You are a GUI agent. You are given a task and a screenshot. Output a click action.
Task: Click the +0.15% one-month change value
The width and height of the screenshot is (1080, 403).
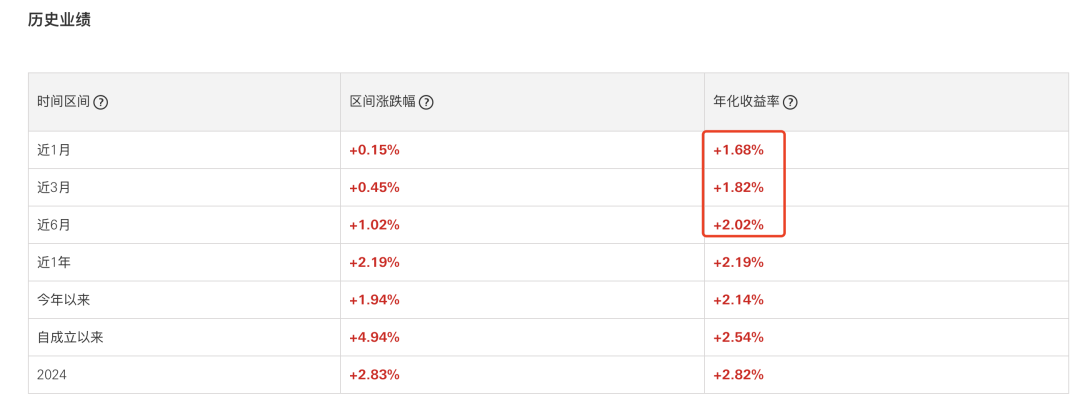tap(374, 150)
